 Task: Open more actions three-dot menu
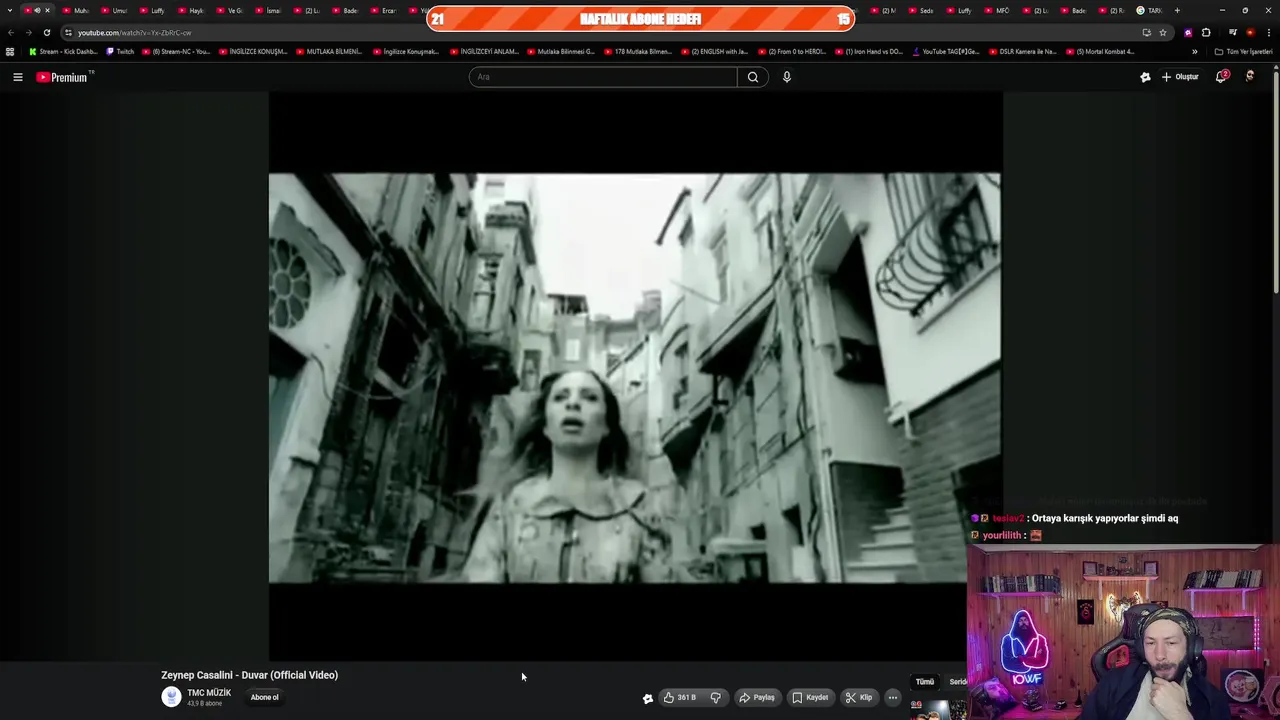pos(893,698)
